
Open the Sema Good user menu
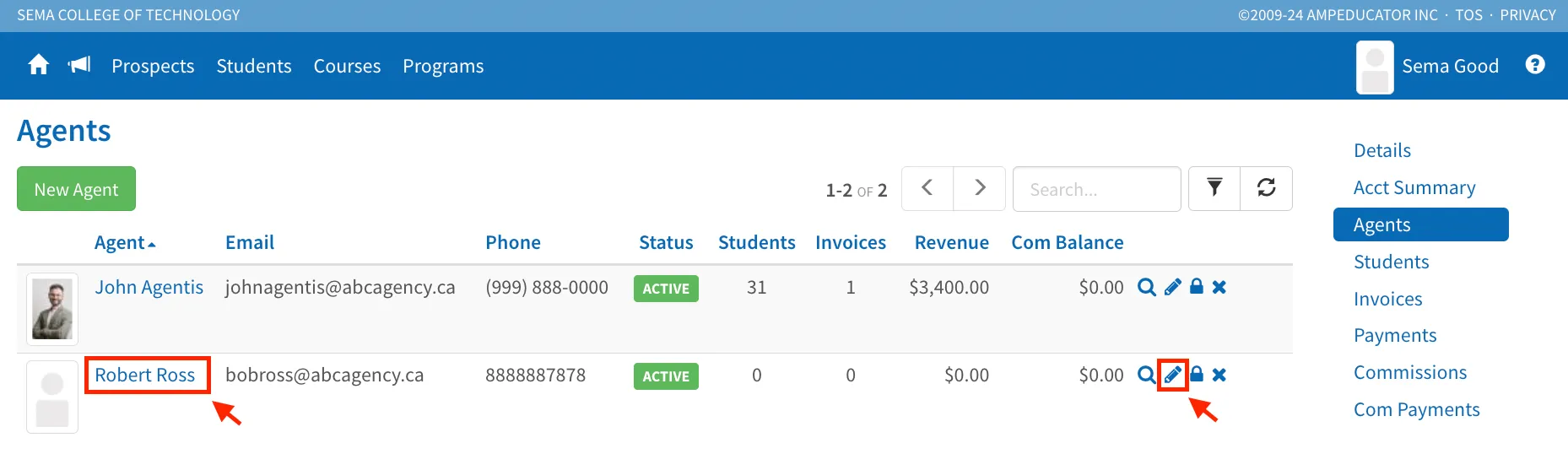pos(1450,66)
